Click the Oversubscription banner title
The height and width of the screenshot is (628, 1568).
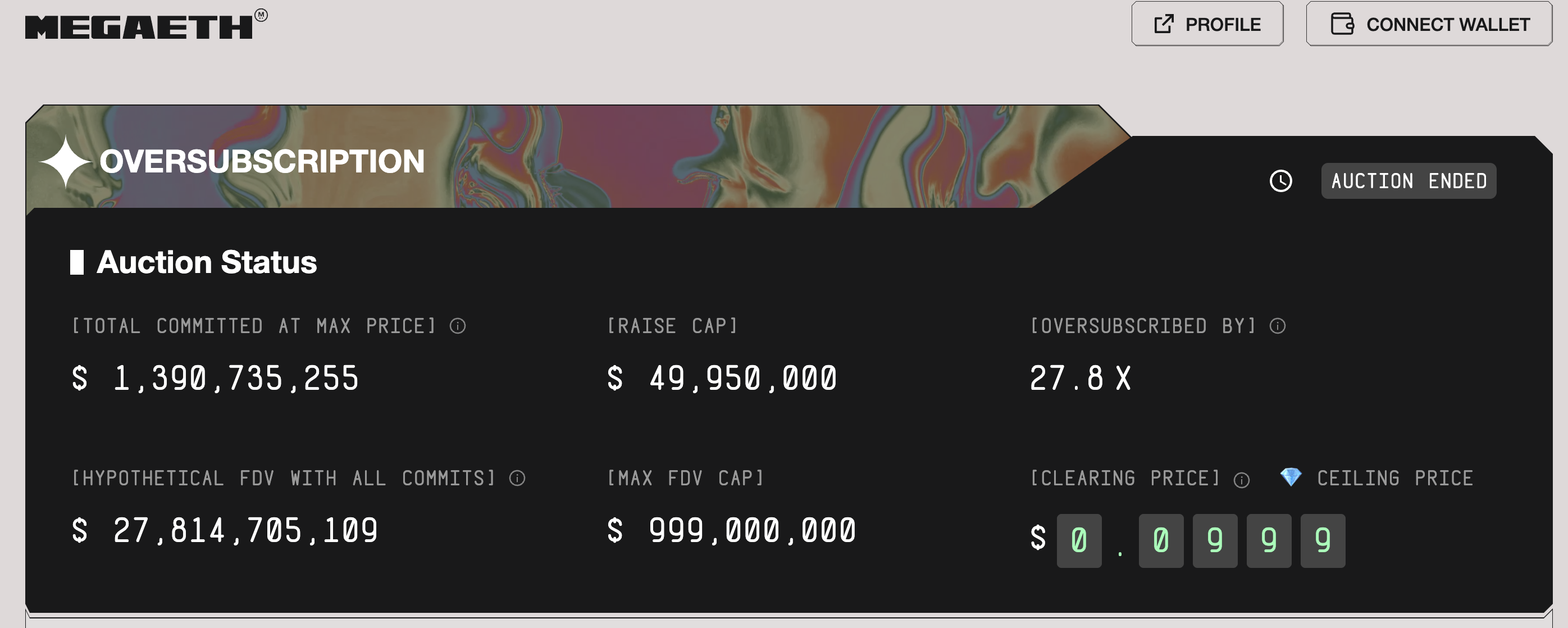tap(263, 162)
